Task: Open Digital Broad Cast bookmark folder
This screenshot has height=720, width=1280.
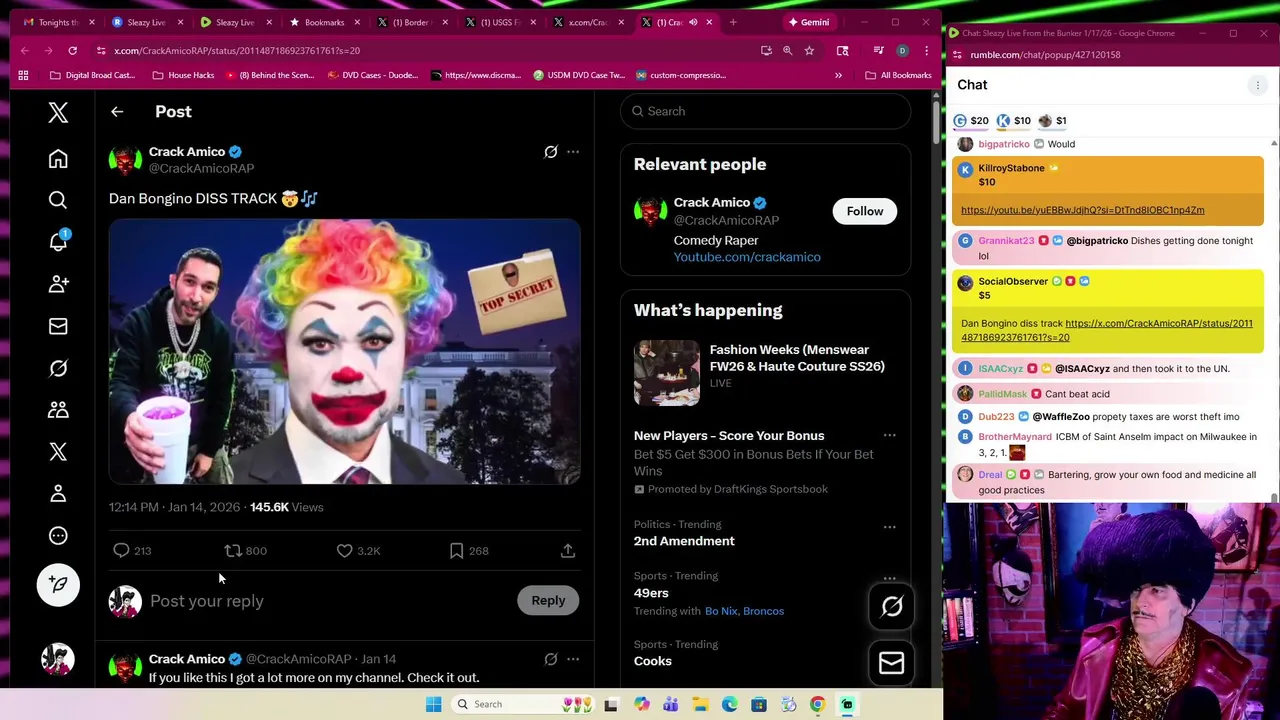Action: (92, 75)
